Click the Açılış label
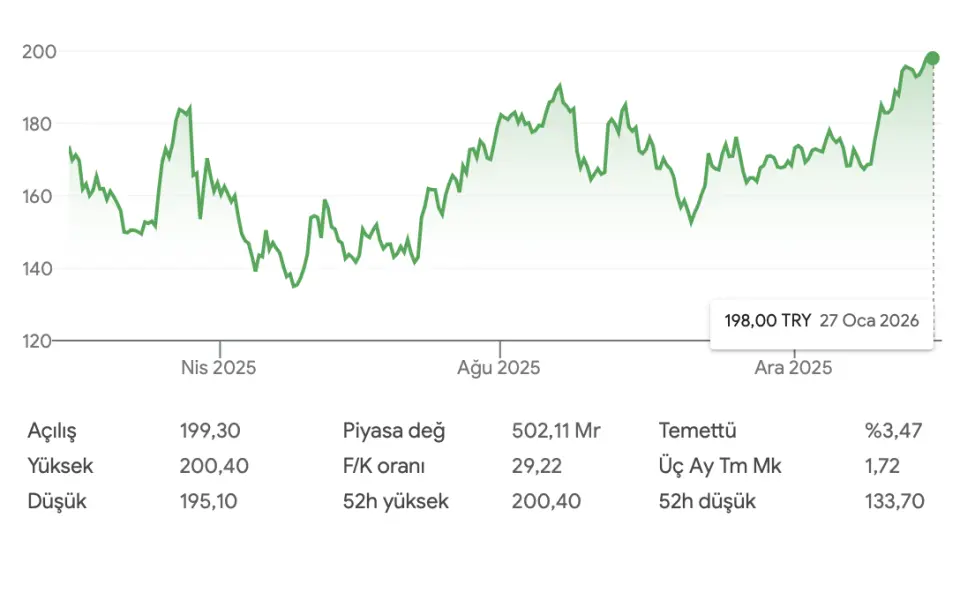The height and width of the screenshot is (600, 960). point(52,431)
